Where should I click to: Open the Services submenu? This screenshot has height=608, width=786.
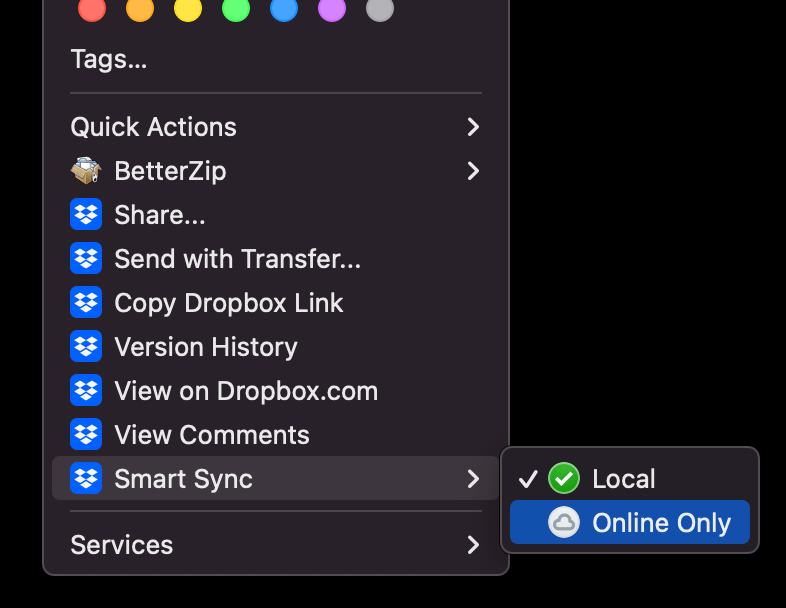(x=276, y=545)
